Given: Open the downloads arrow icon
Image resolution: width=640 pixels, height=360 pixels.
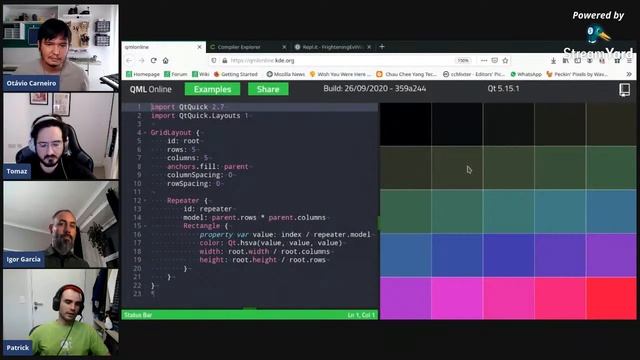Looking at the screenshot, I should [x=553, y=61].
